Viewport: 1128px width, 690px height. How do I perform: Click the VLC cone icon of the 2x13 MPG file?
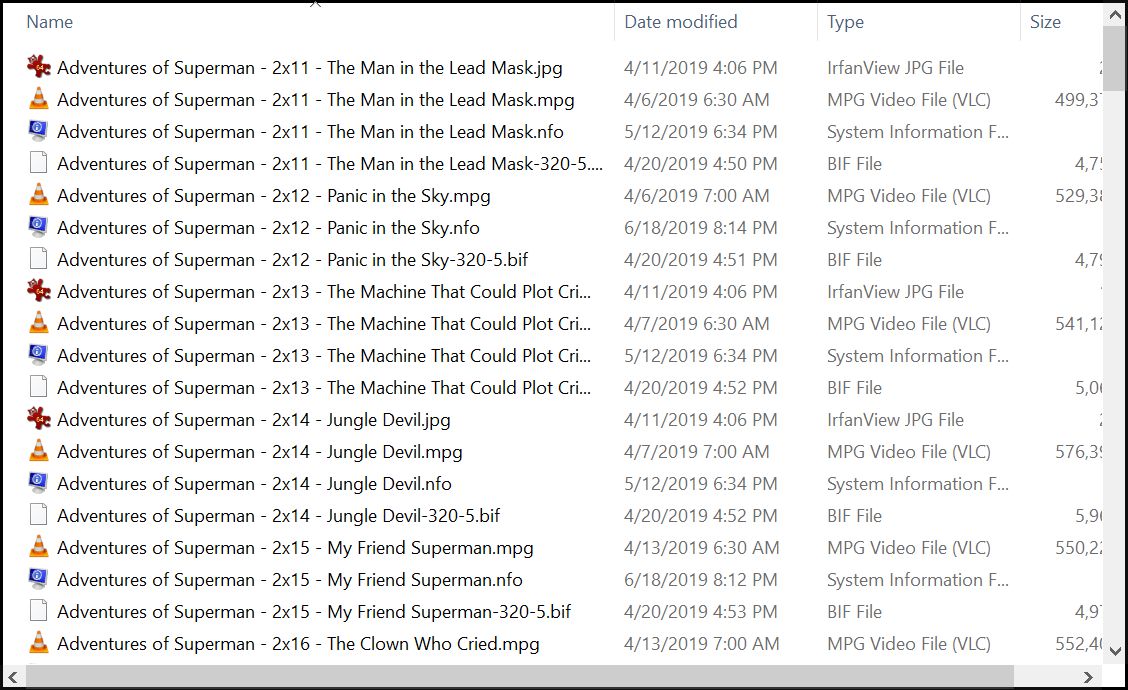(x=39, y=323)
